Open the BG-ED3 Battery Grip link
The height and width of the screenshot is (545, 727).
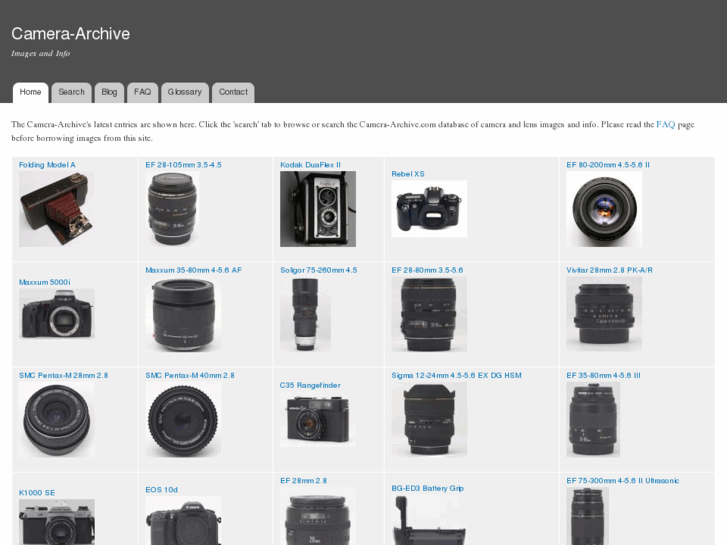[x=427, y=488]
